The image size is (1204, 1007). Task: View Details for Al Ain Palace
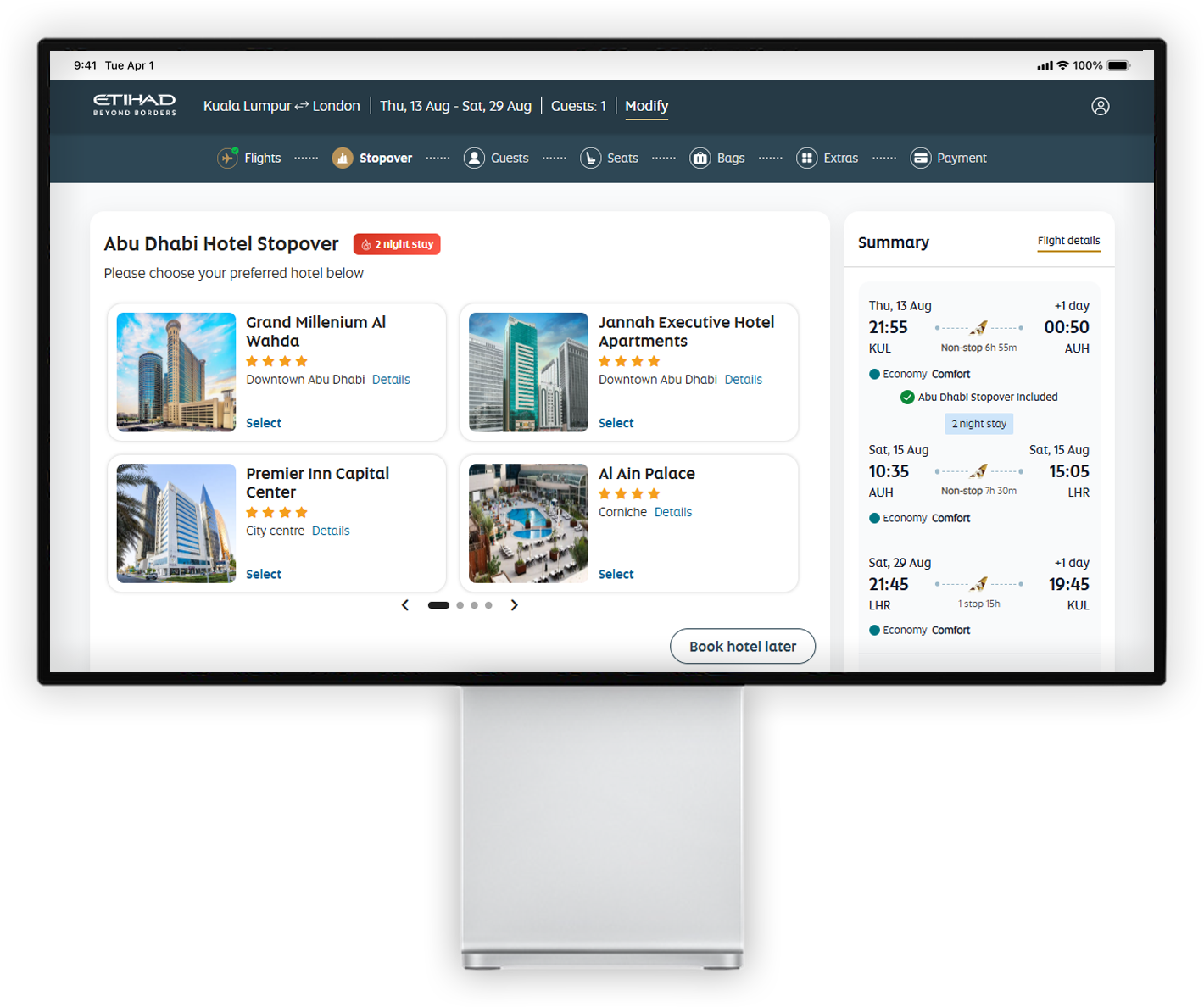pyautogui.click(x=673, y=512)
